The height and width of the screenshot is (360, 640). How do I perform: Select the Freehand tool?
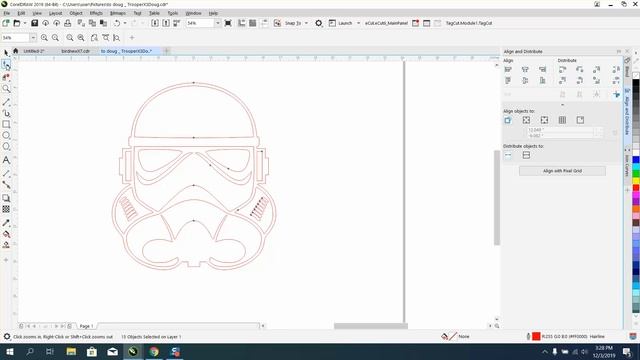(x=6, y=102)
